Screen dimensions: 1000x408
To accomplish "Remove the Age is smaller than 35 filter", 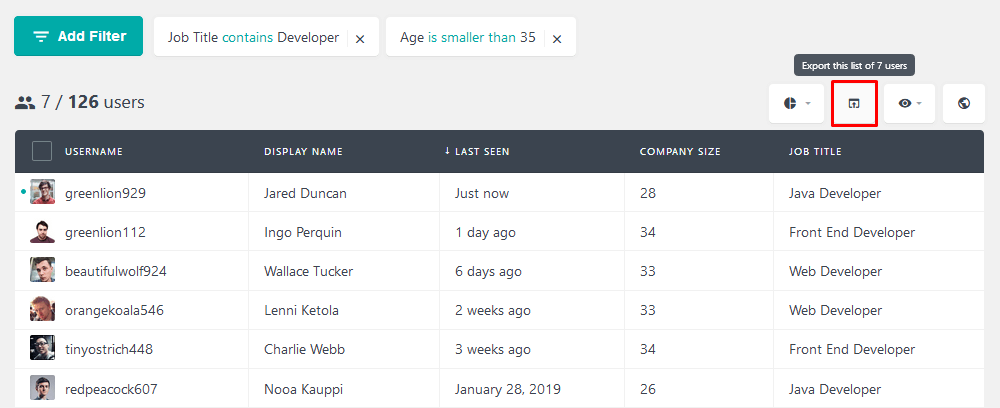I will click(557, 39).
